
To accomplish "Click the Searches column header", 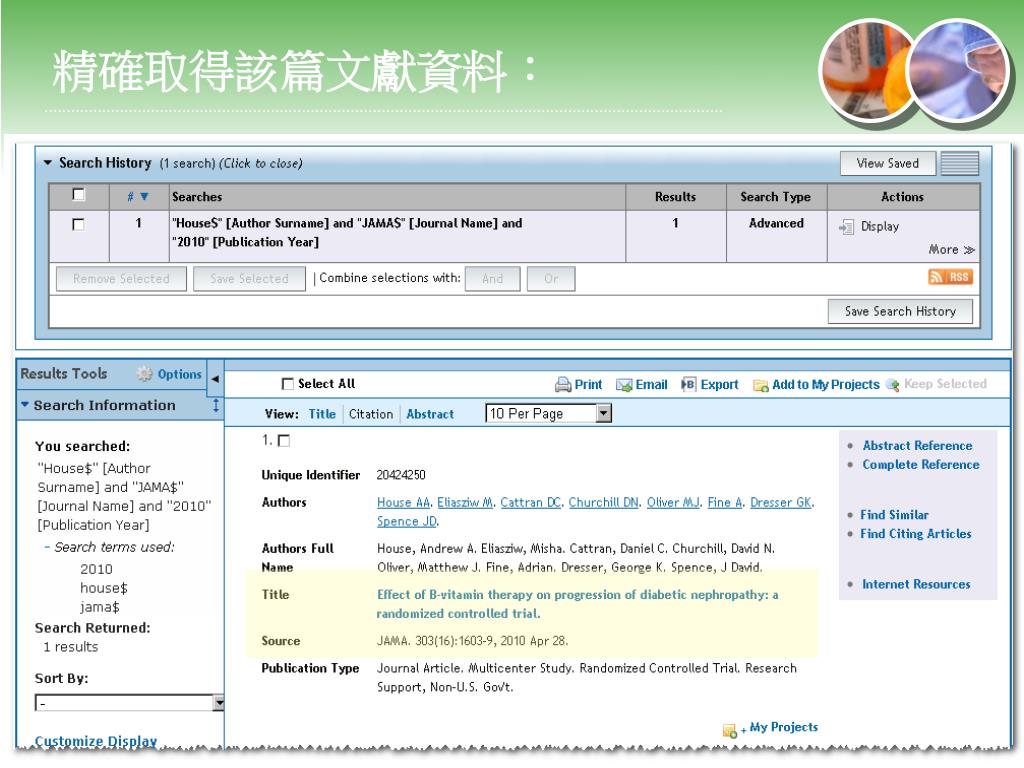I will pyautogui.click(x=197, y=197).
